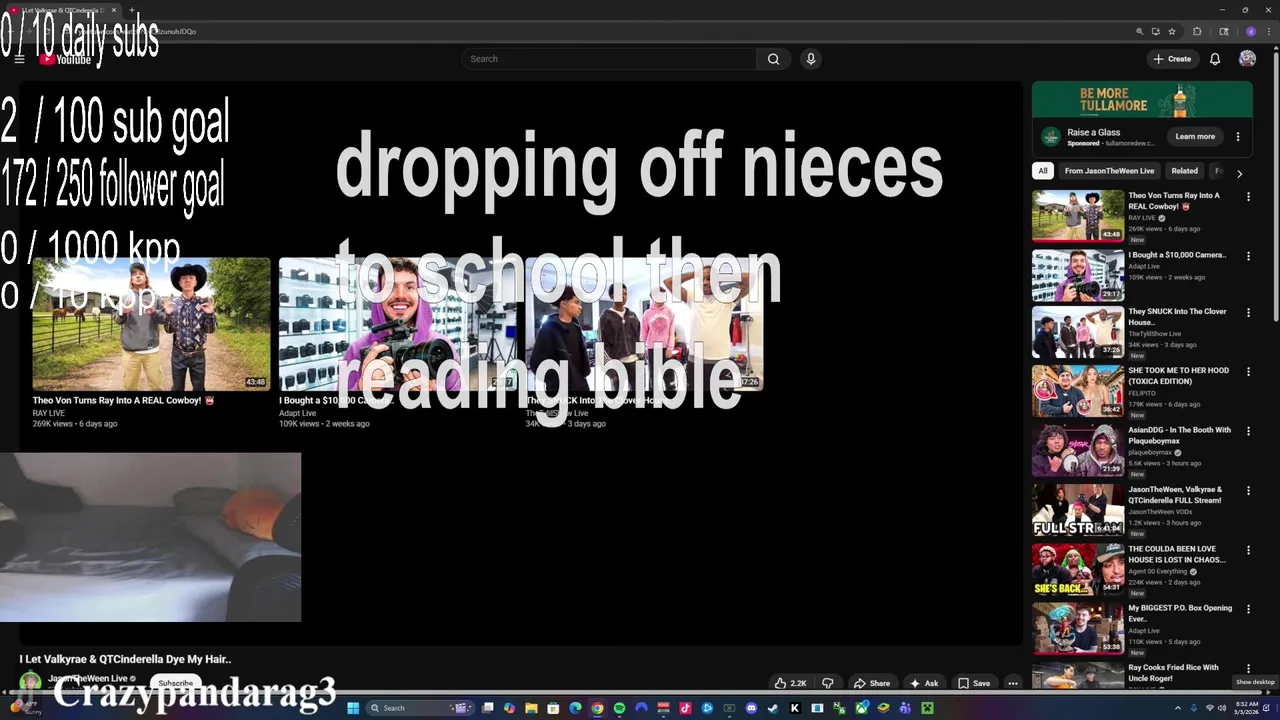Click Learn more on Tullamore ad
1280x720 pixels.
(x=1195, y=137)
